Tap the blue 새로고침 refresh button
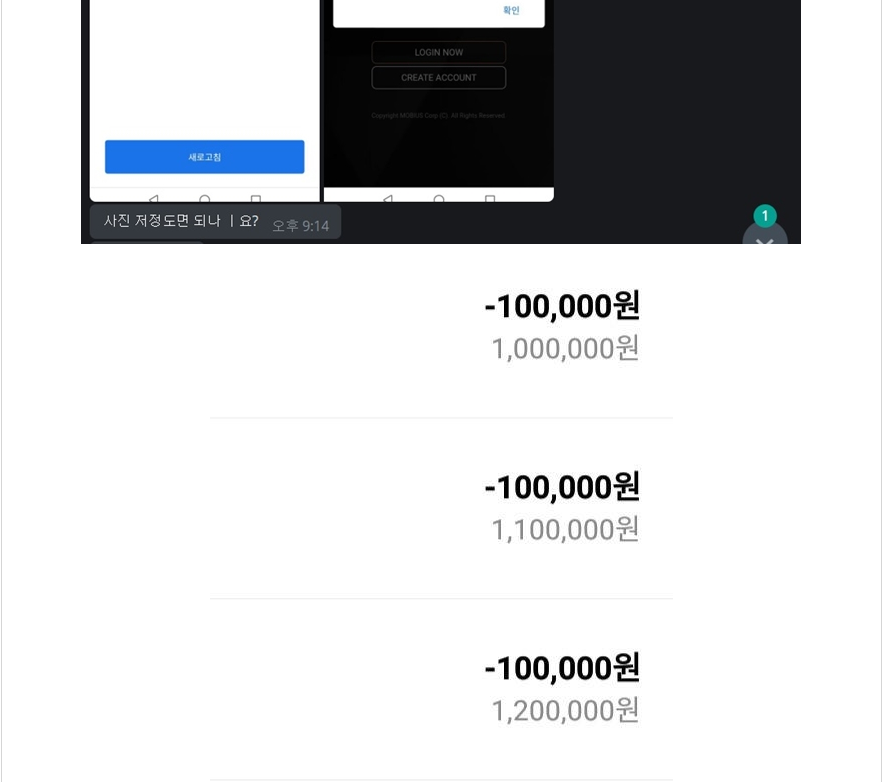 pyautogui.click(x=204, y=157)
